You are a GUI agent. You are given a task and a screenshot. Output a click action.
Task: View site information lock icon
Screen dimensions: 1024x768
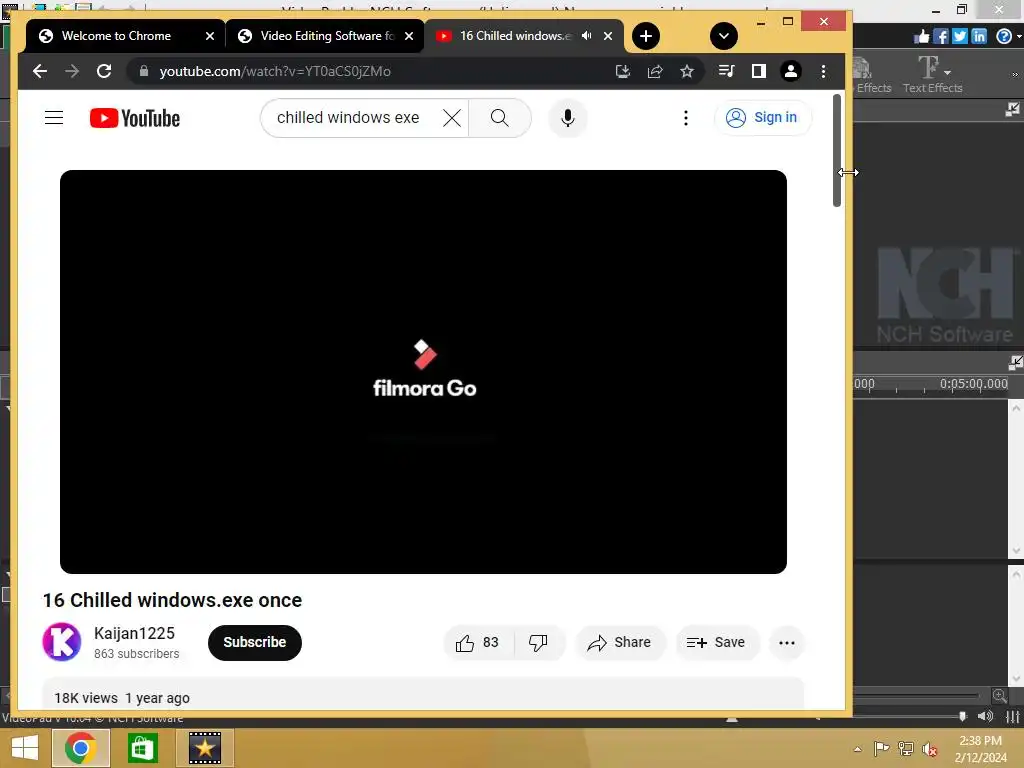point(144,71)
